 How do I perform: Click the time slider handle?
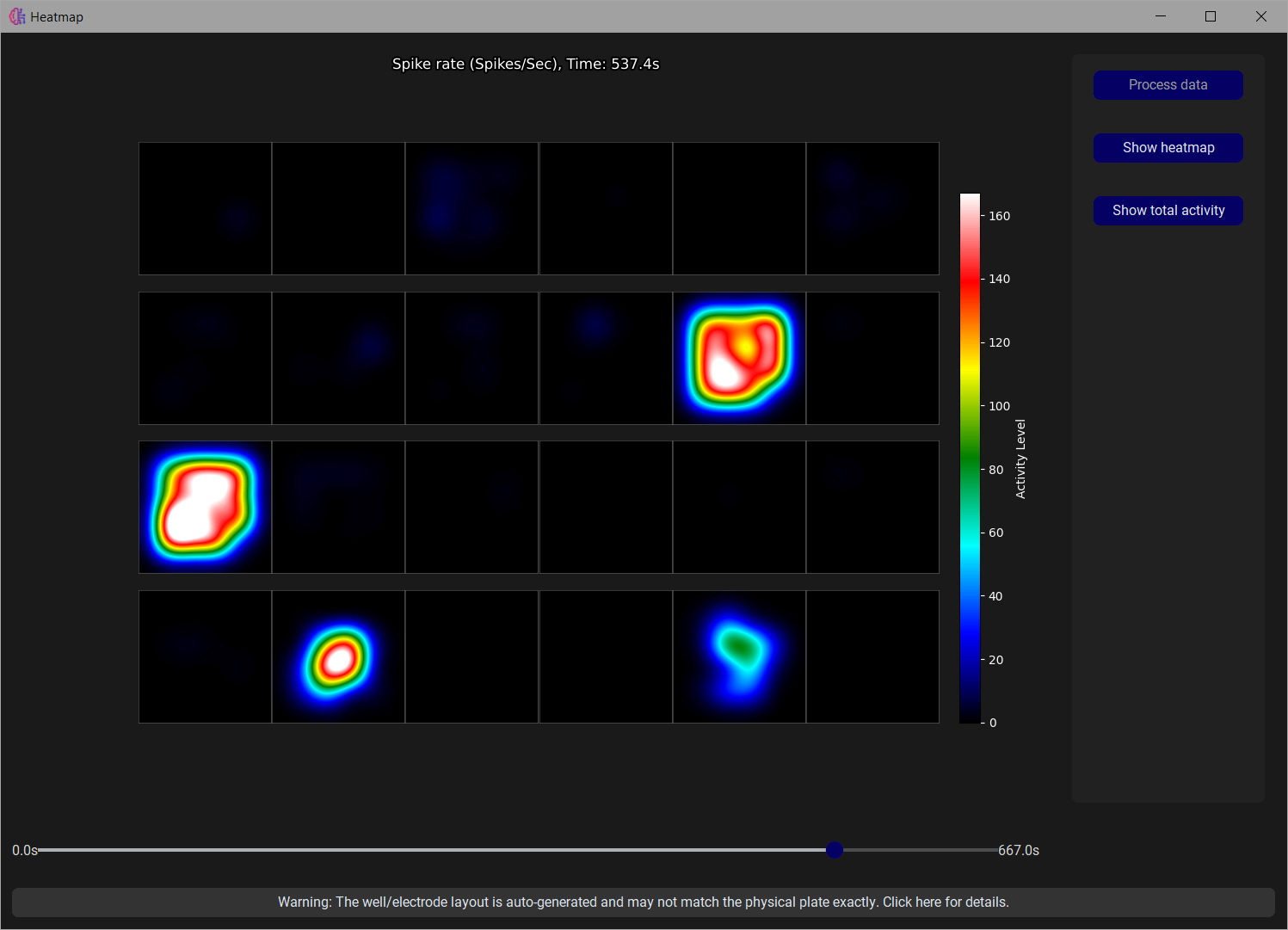[834, 850]
